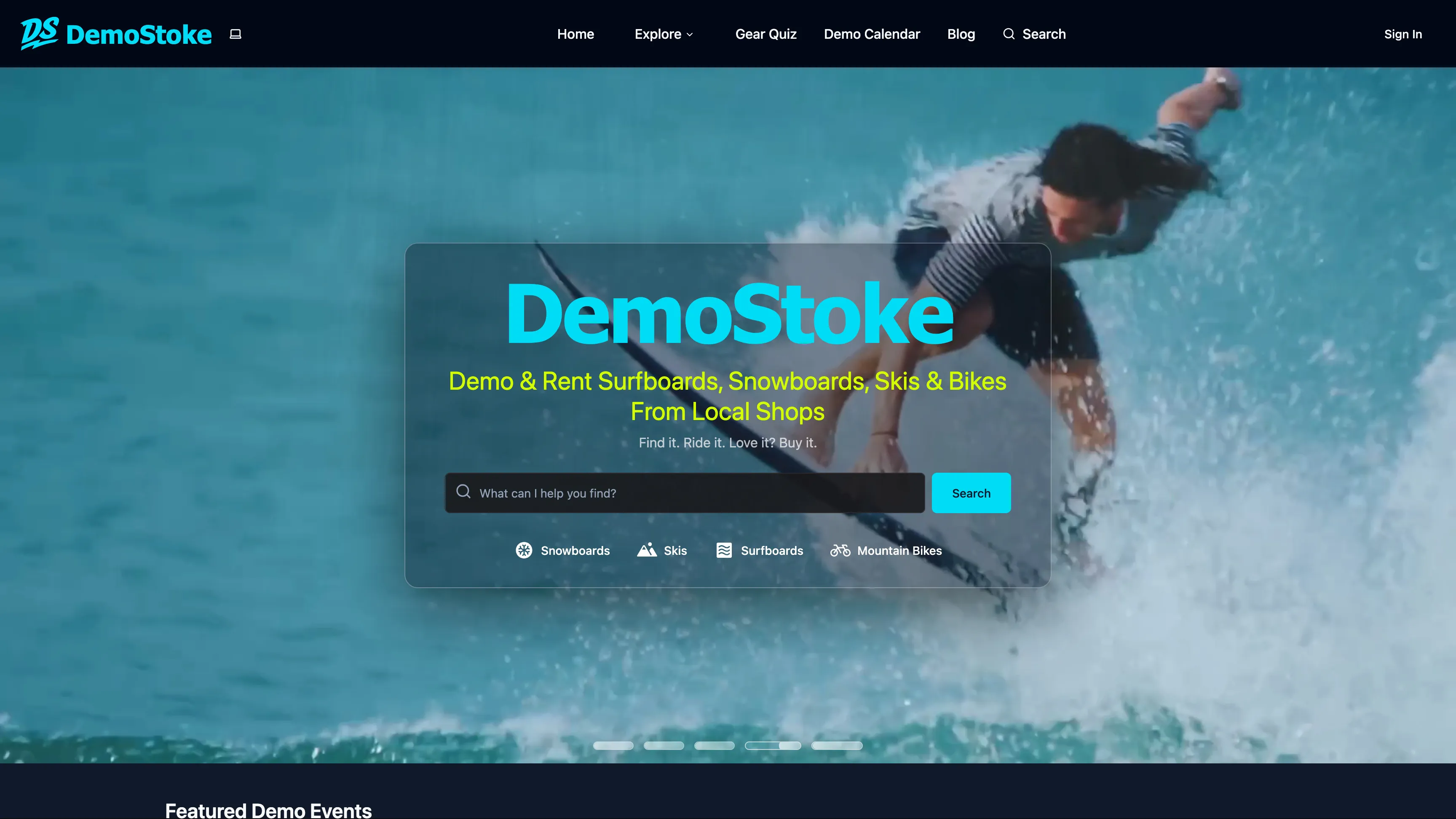Click the magnifier icon in the navbar
The image size is (1456, 819).
(x=1008, y=34)
